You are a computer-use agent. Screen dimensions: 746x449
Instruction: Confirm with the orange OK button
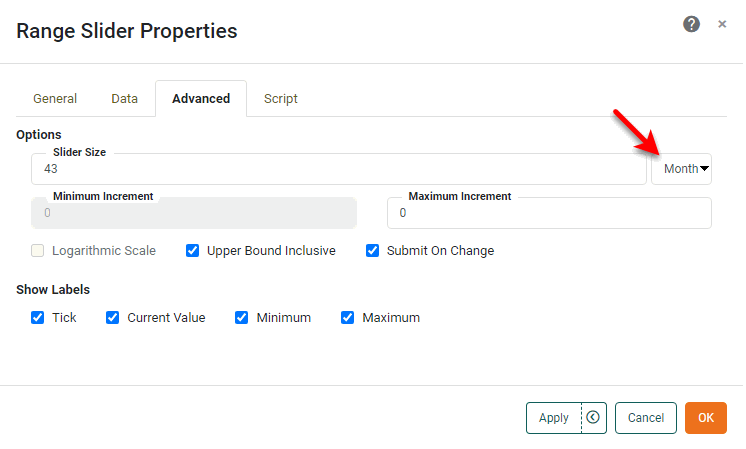tap(705, 418)
